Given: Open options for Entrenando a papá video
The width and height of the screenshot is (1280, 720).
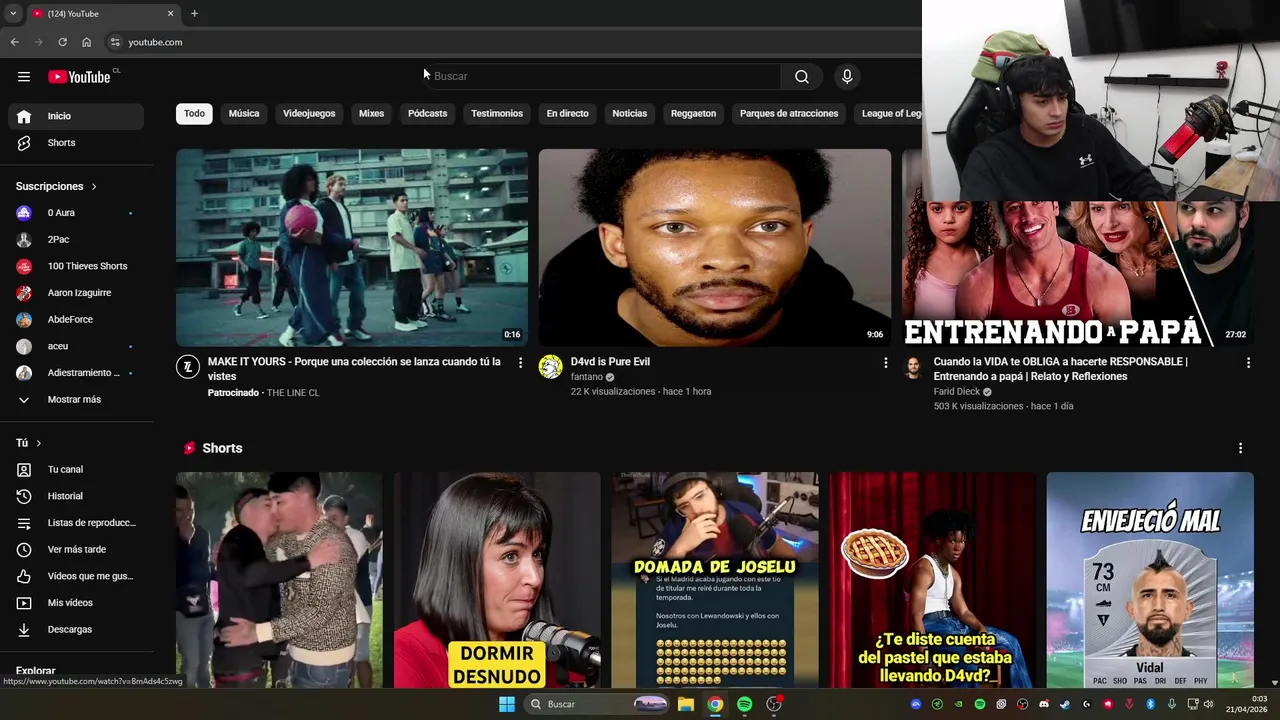Looking at the screenshot, I should [1248, 362].
